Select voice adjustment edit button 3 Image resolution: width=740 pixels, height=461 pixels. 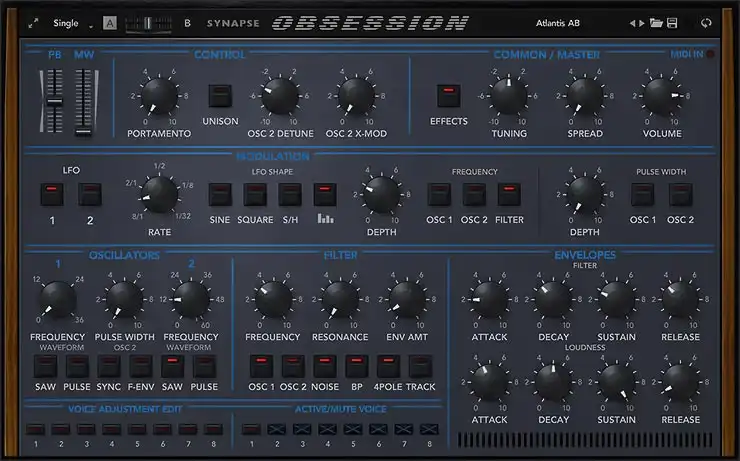pyautogui.click(x=86, y=429)
